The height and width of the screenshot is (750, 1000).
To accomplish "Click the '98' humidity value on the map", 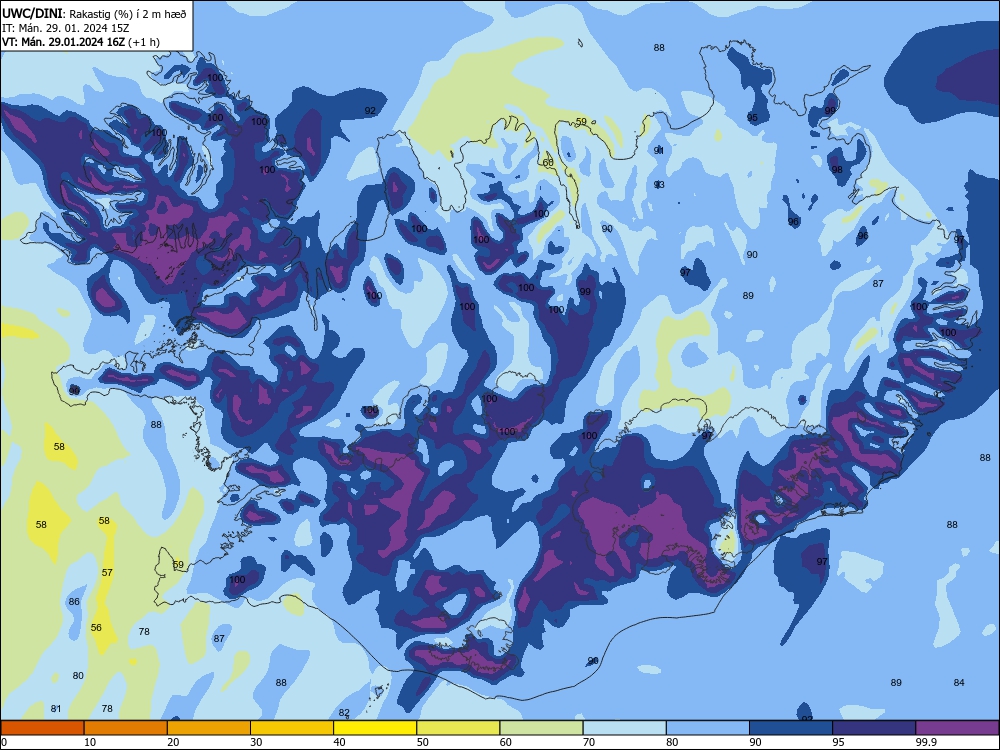I will point(837,170).
